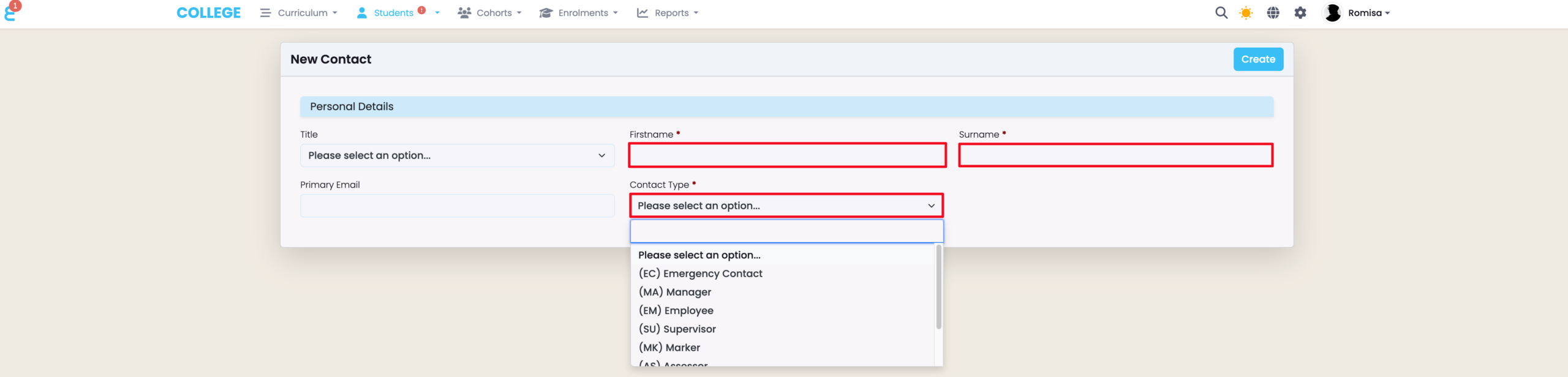Image resolution: width=1568 pixels, height=377 pixels.
Task: Collapse the Contact Type dropdown
Action: click(786, 206)
